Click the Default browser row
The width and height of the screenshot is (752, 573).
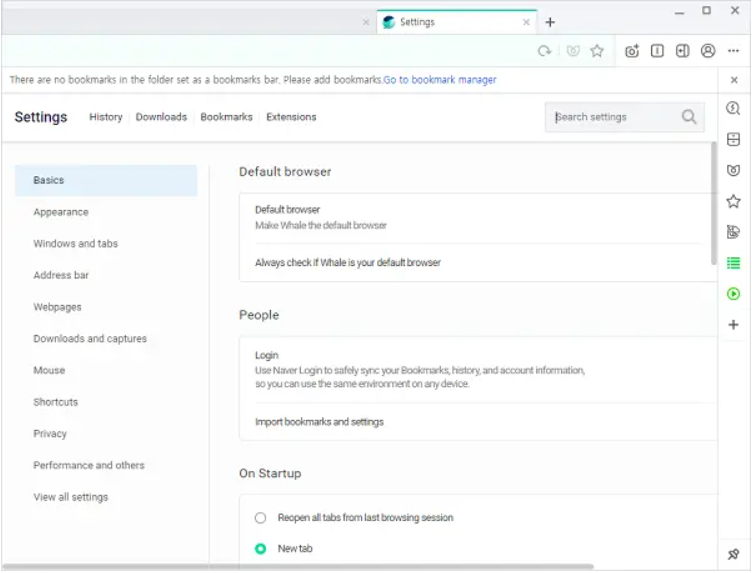[478, 217]
